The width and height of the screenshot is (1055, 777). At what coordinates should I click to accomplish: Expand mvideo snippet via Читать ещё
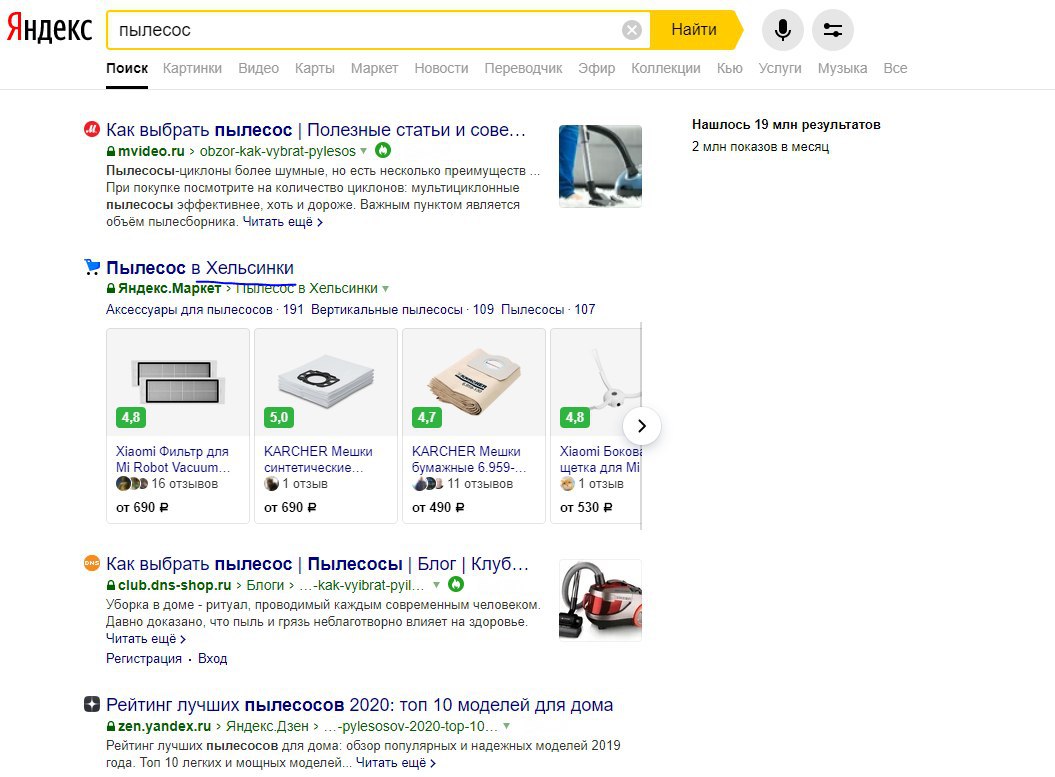tap(283, 222)
